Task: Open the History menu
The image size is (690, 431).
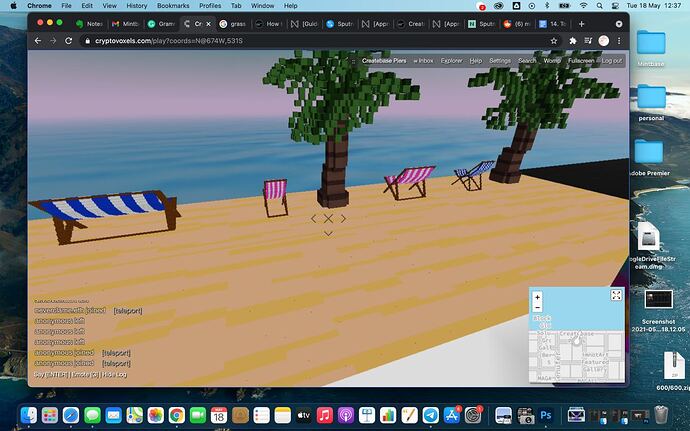Action: [x=137, y=6]
